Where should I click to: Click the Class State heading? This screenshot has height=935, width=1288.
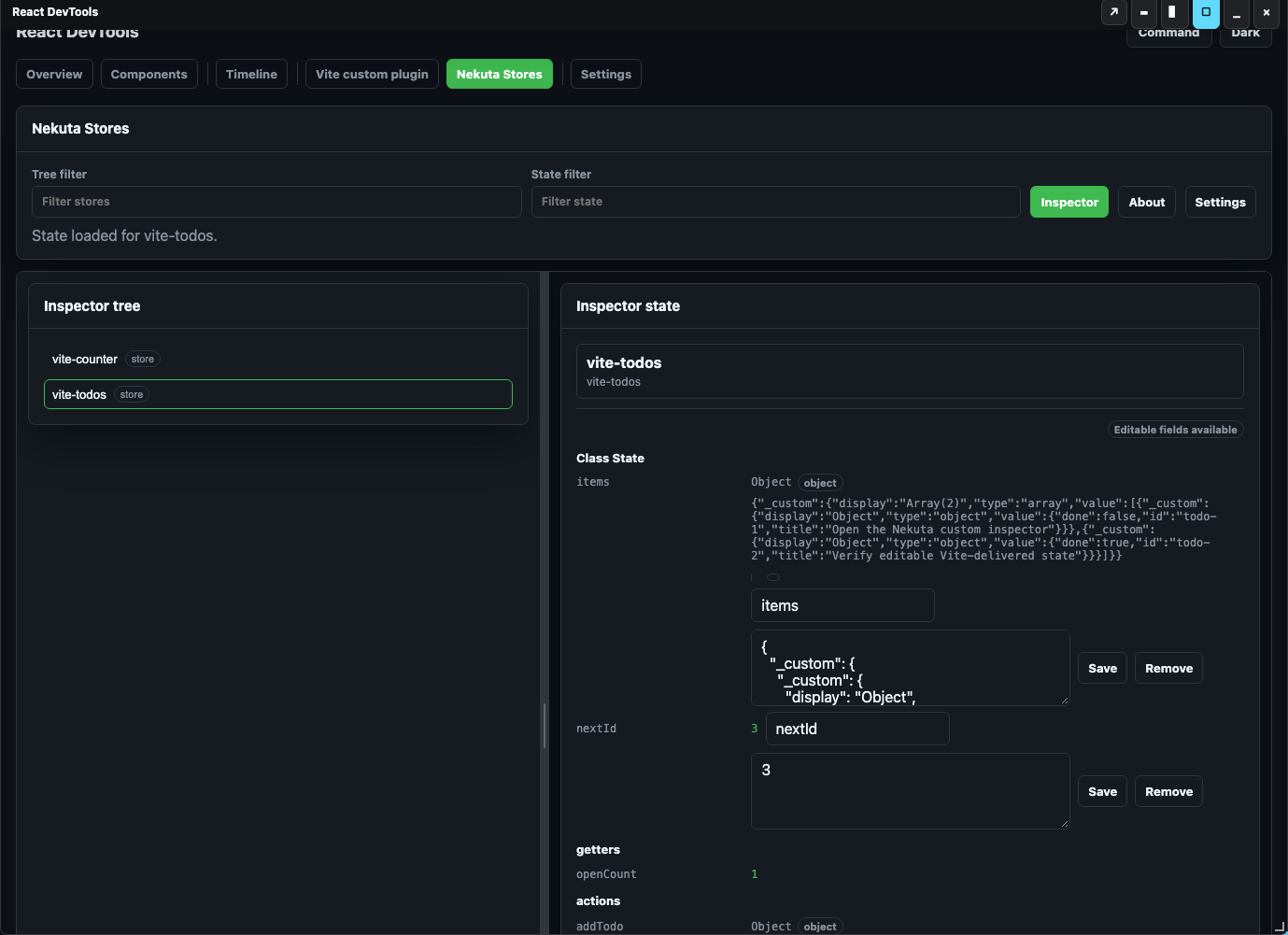[610, 458]
